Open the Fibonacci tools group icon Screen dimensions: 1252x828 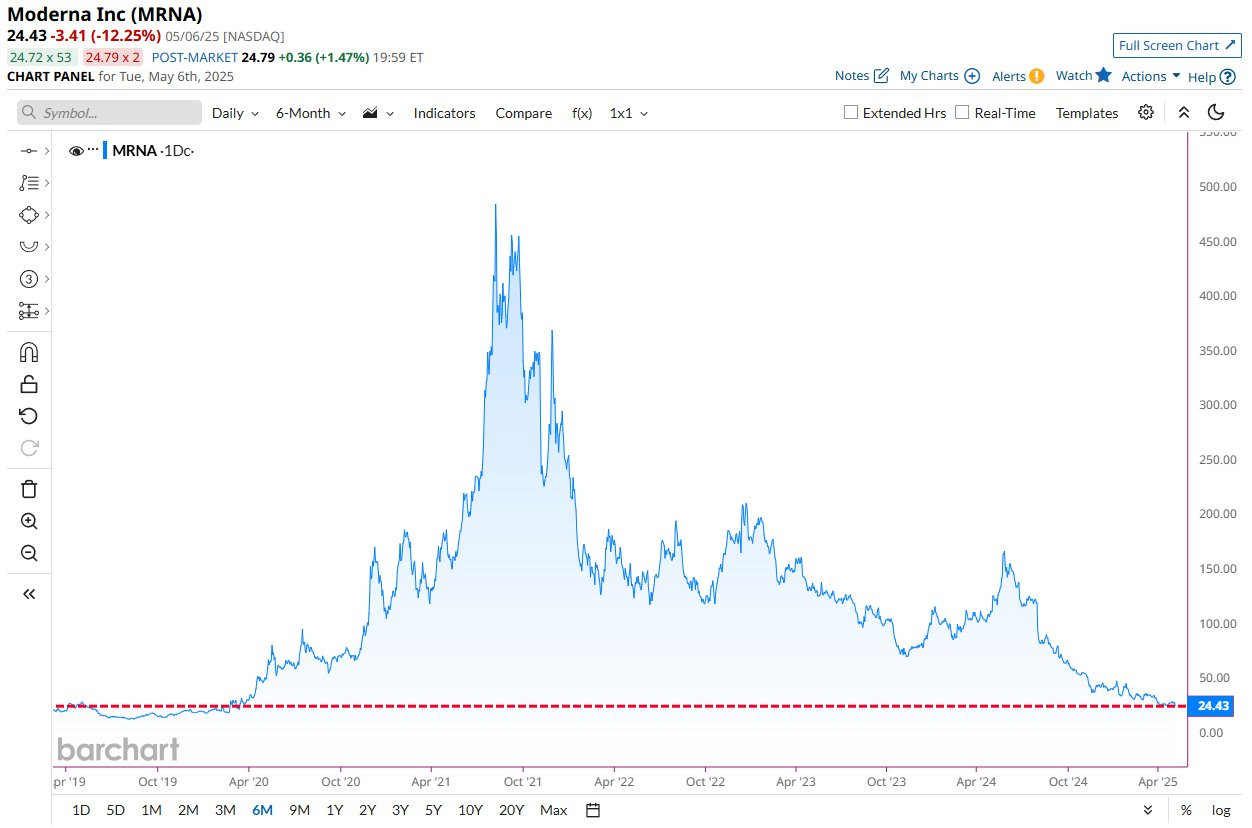click(29, 183)
